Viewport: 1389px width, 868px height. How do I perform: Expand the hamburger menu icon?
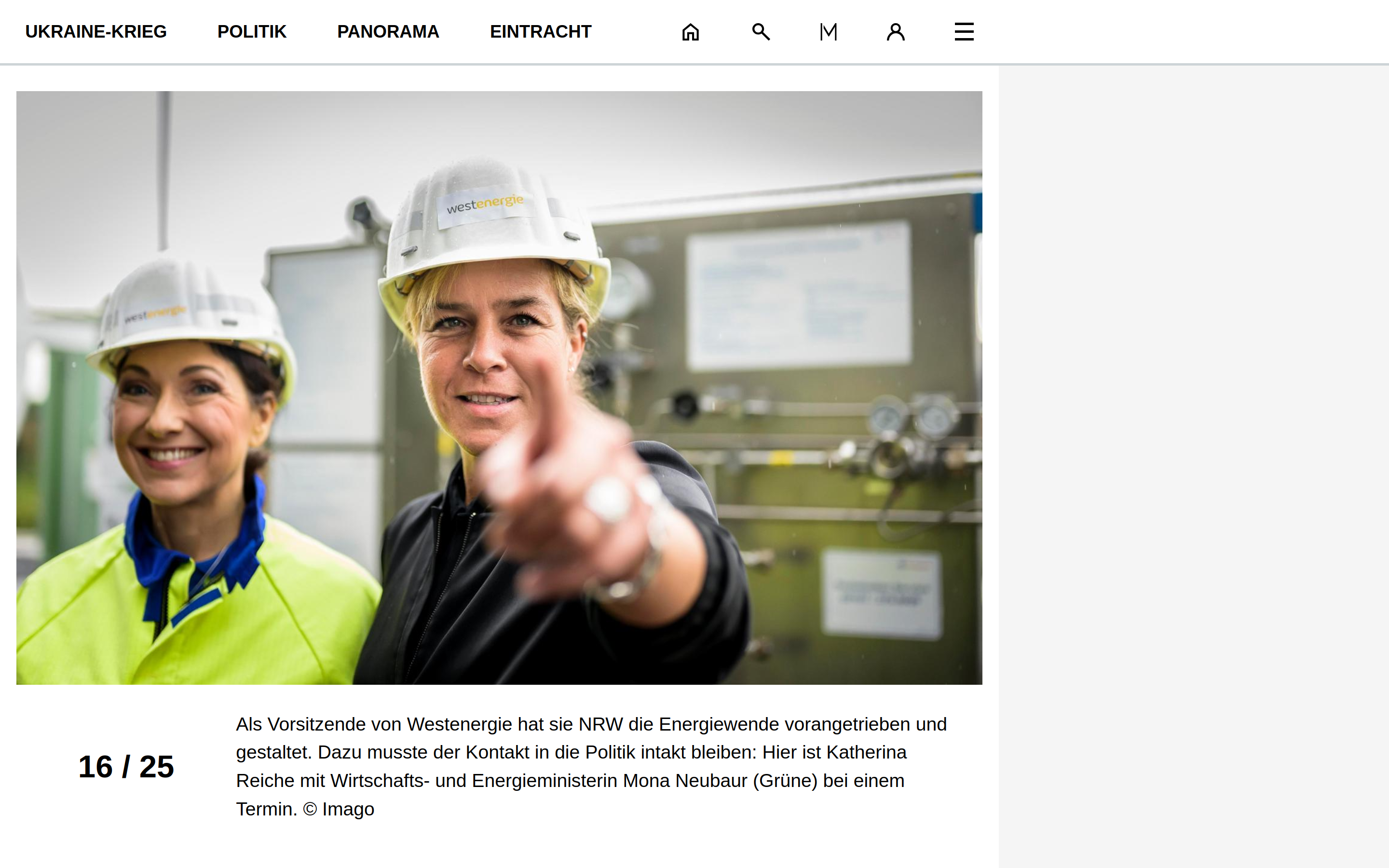tap(964, 31)
